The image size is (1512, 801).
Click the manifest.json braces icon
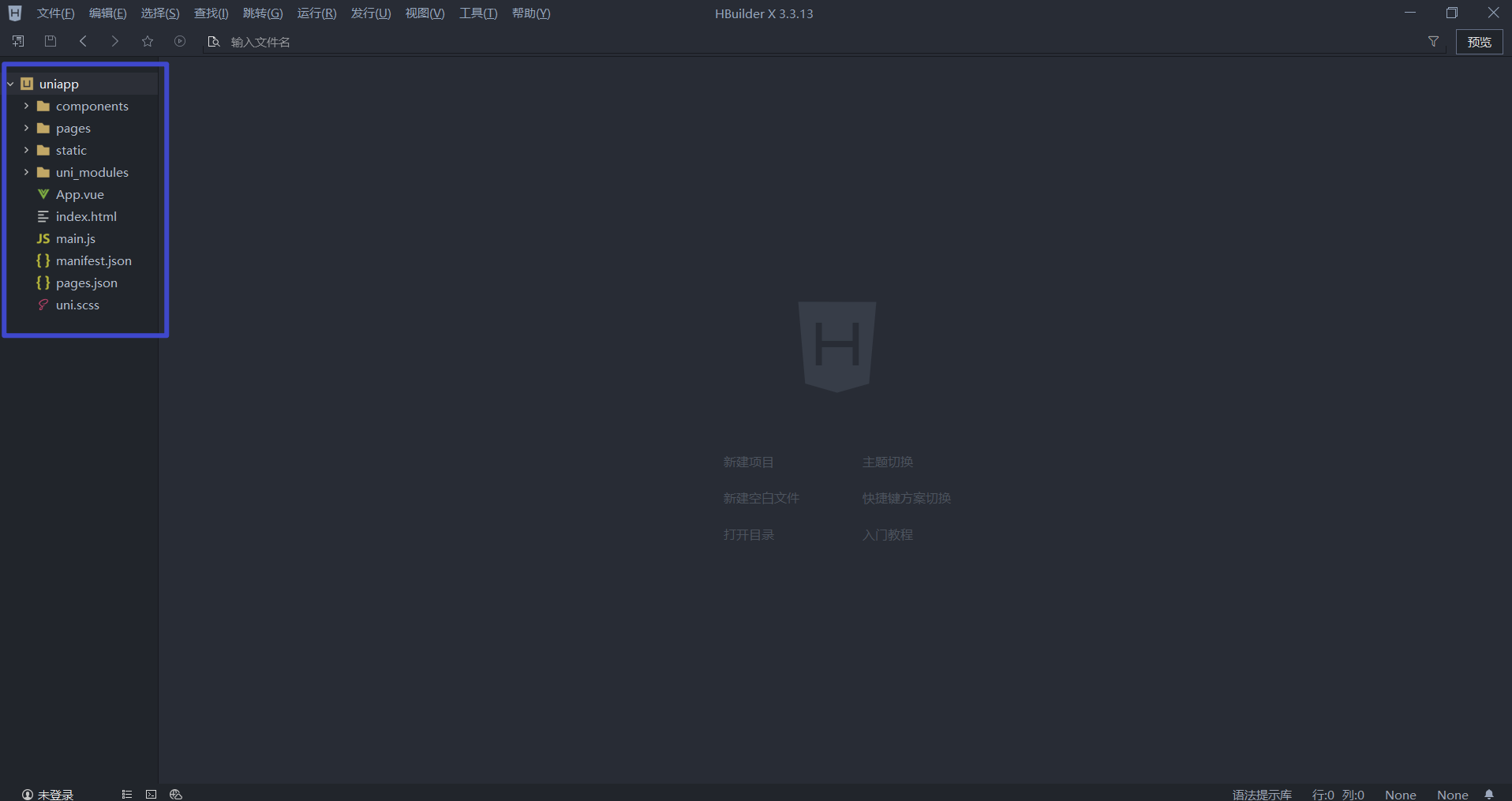[43, 260]
